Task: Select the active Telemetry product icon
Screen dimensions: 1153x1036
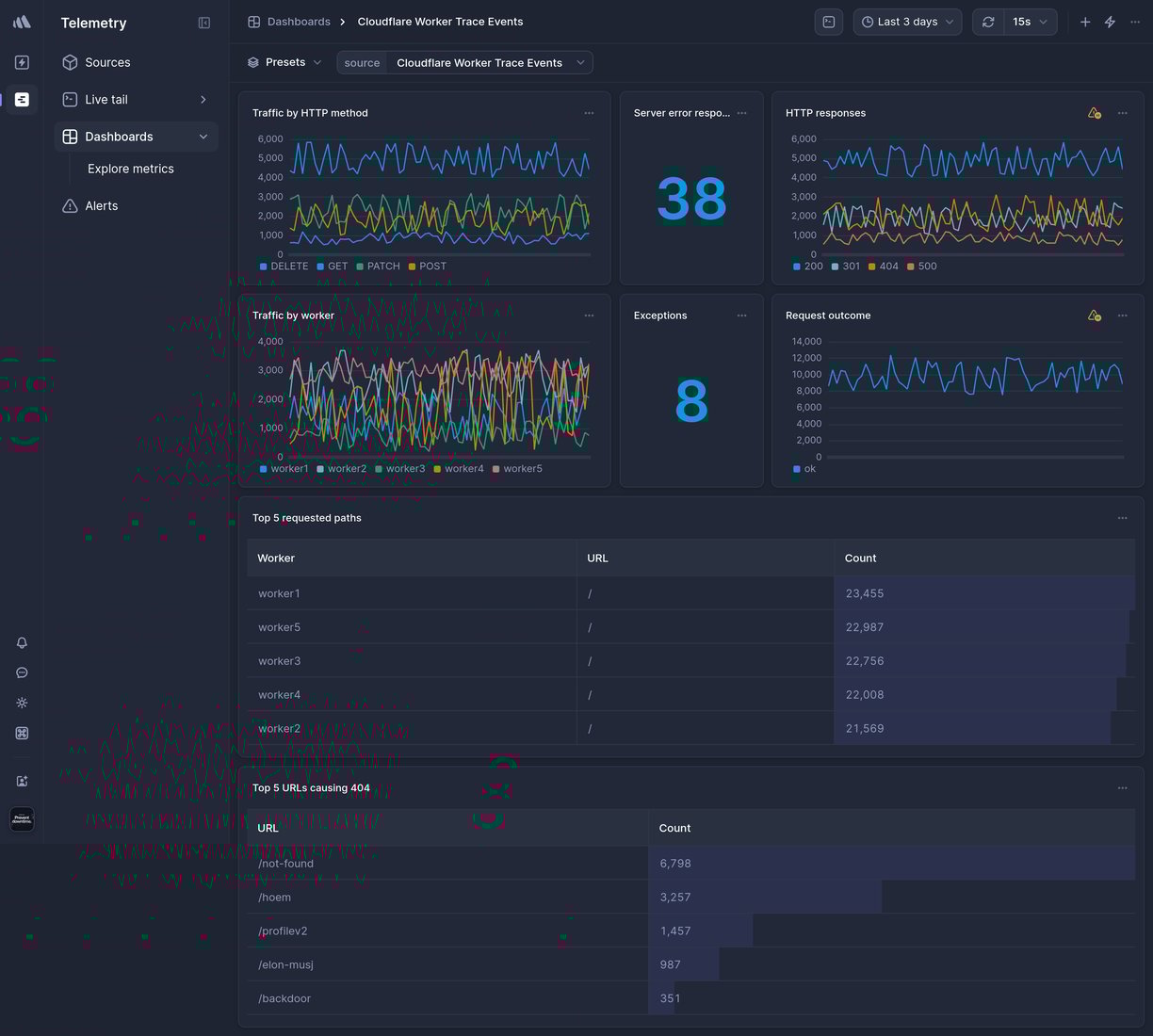Action: (22, 99)
